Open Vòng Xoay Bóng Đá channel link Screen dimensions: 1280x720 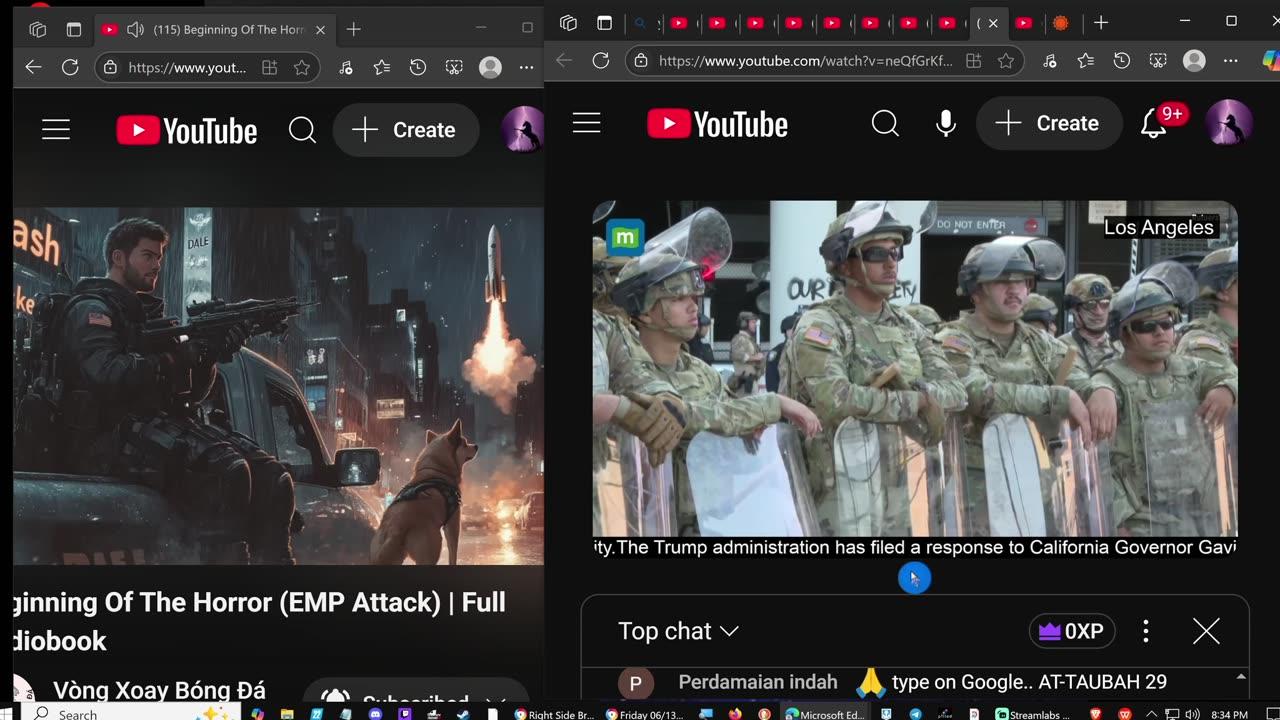(159, 690)
